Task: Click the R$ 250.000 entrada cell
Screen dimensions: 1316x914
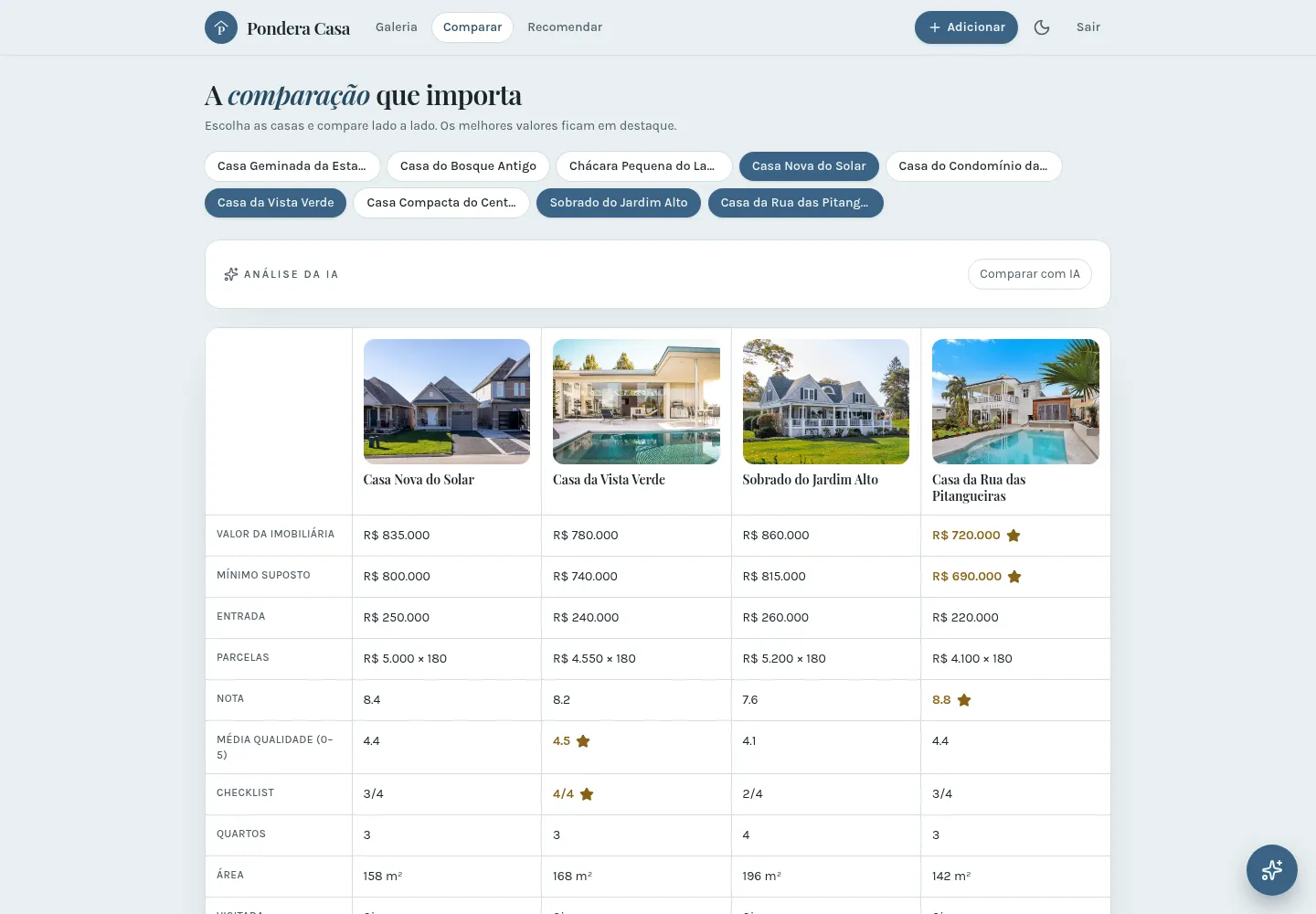Action: 447,618
